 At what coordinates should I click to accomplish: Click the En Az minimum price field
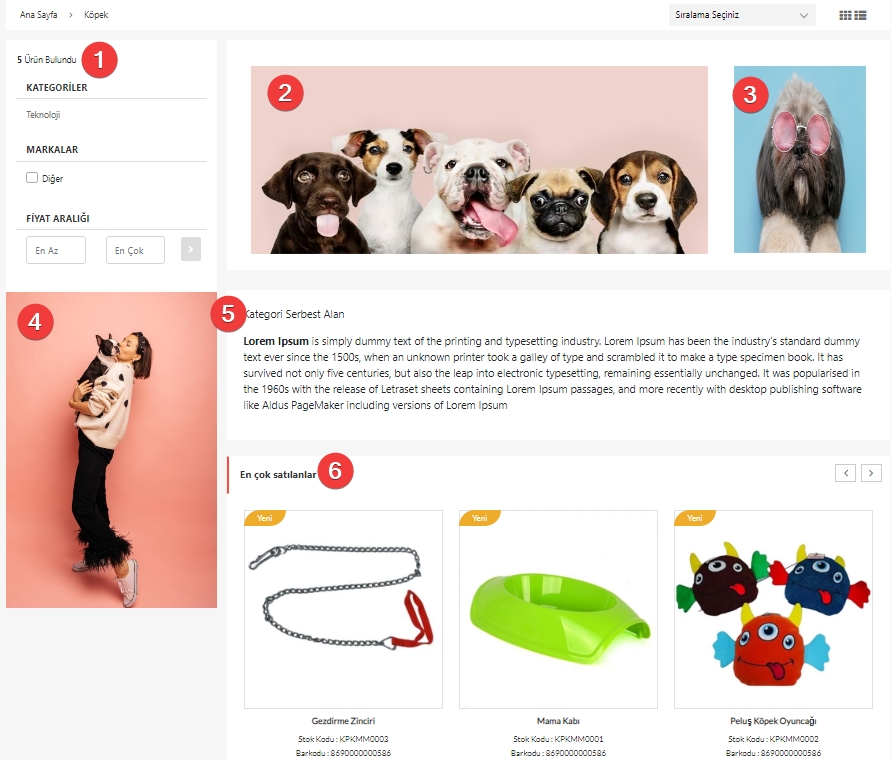(56, 250)
